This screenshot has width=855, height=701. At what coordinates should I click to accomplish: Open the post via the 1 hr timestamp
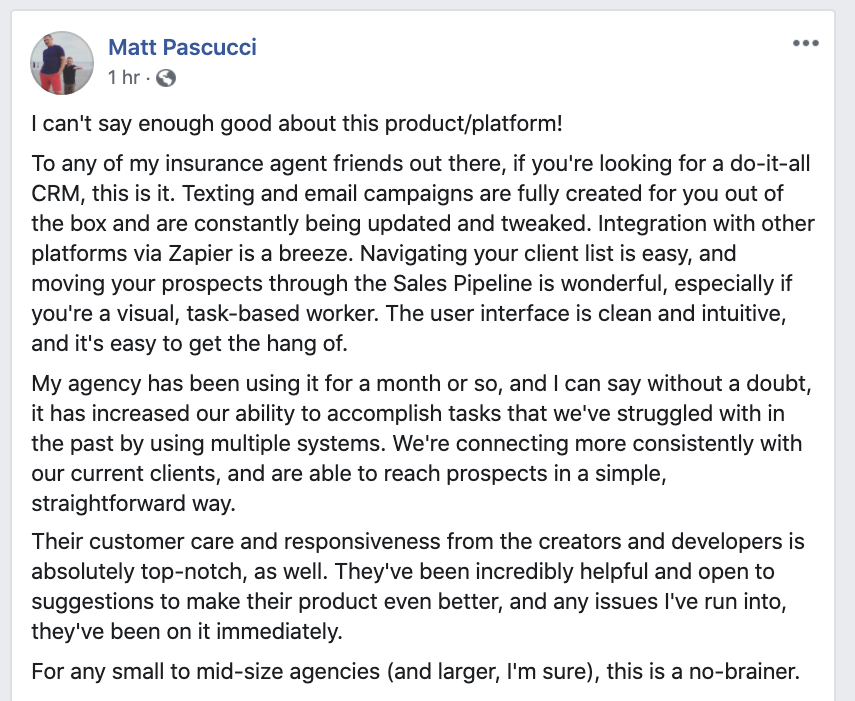124,77
